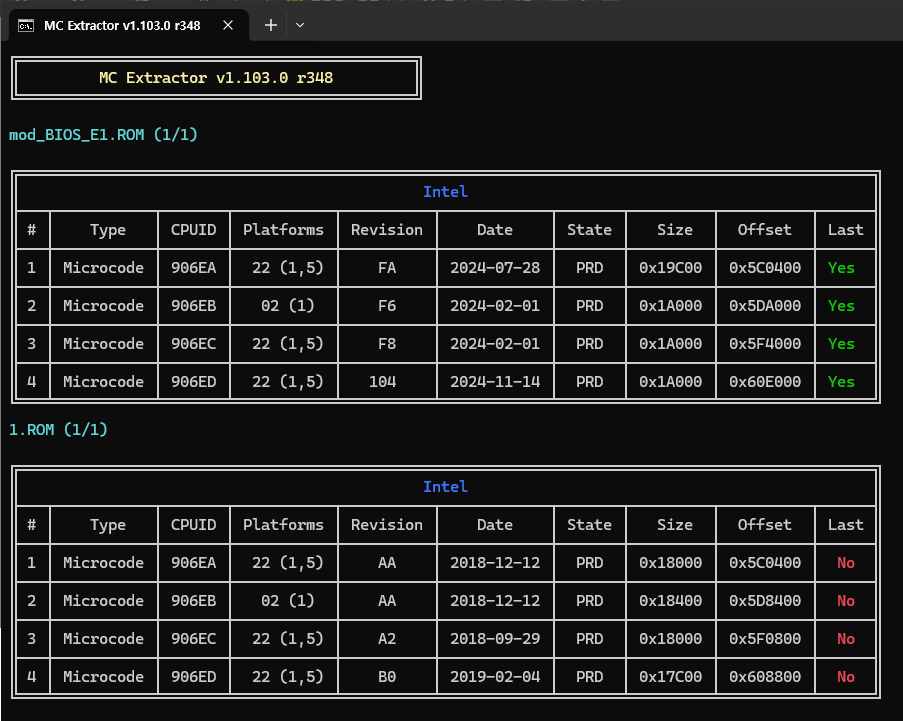Click Revision header in 1.ROM table
The image size is (903, 721).
click(387, 525)
